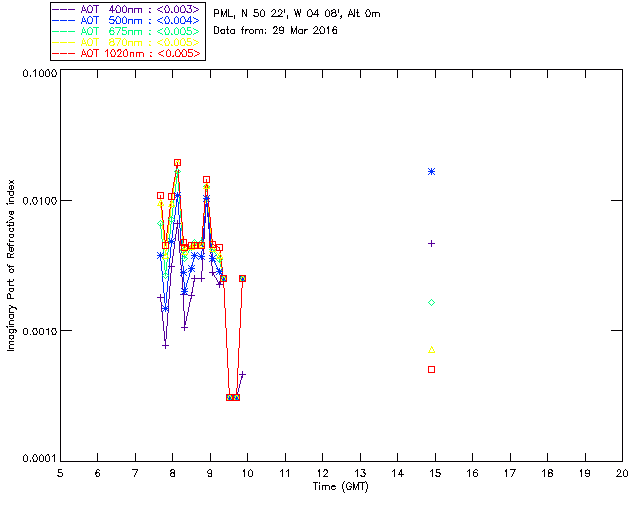Click the highest red square peak after time 8
640x512 pixels.
(177, 163)
